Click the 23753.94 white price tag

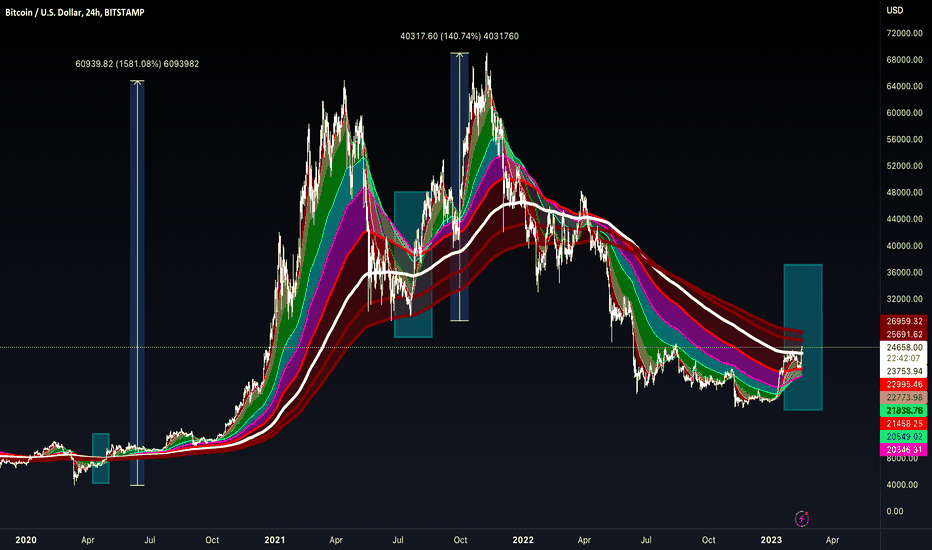(x=903, y=371)
